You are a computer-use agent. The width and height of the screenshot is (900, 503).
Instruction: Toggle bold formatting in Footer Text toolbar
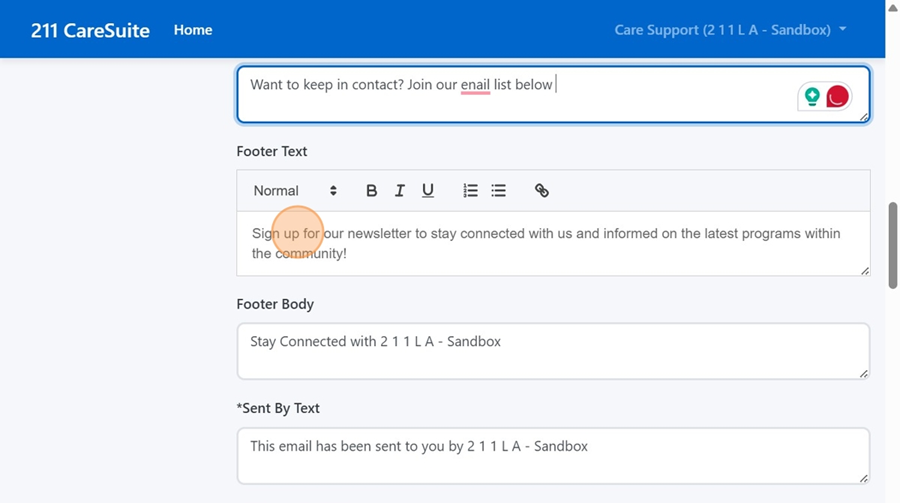(x=371, y=191)
